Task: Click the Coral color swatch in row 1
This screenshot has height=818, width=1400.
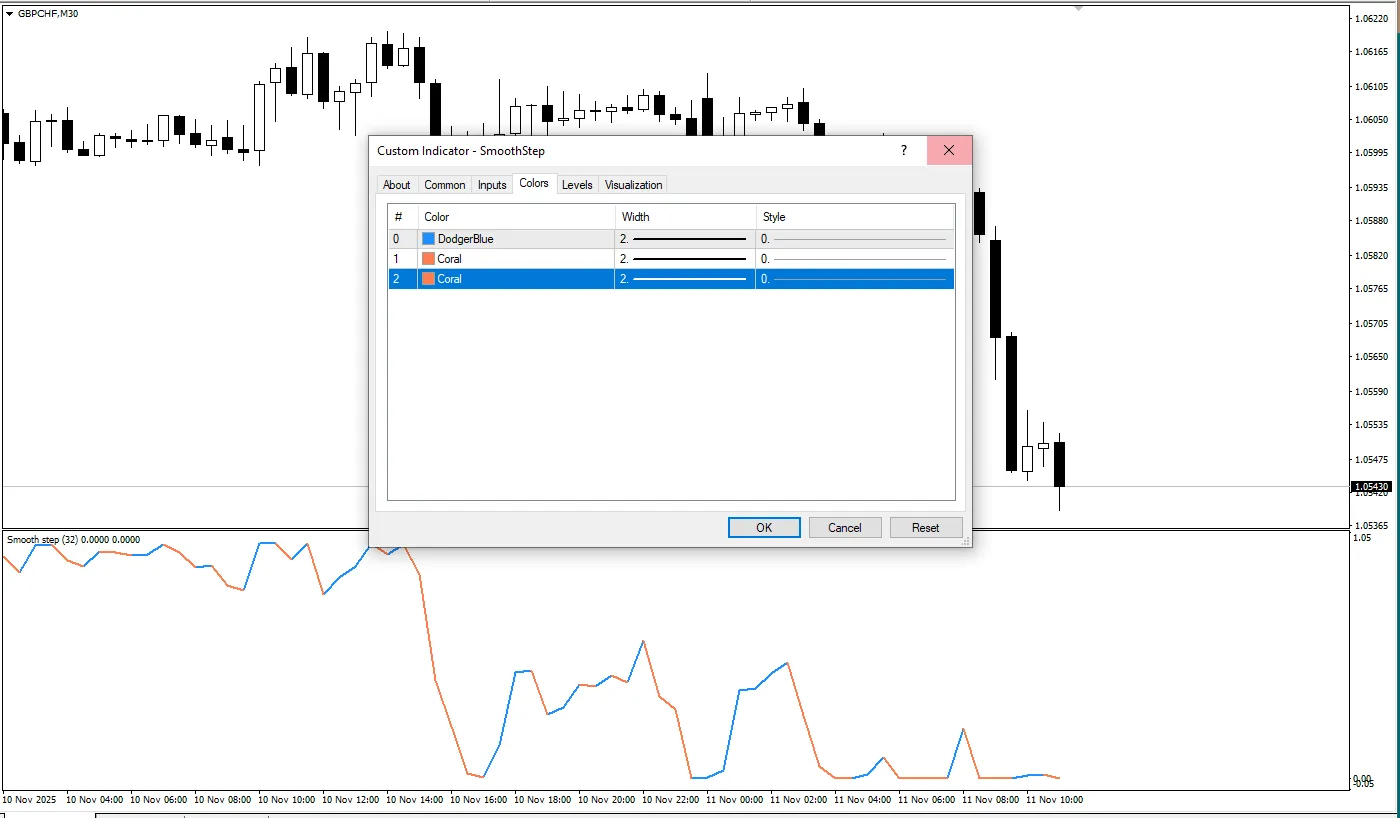Action: click(428, 259)
